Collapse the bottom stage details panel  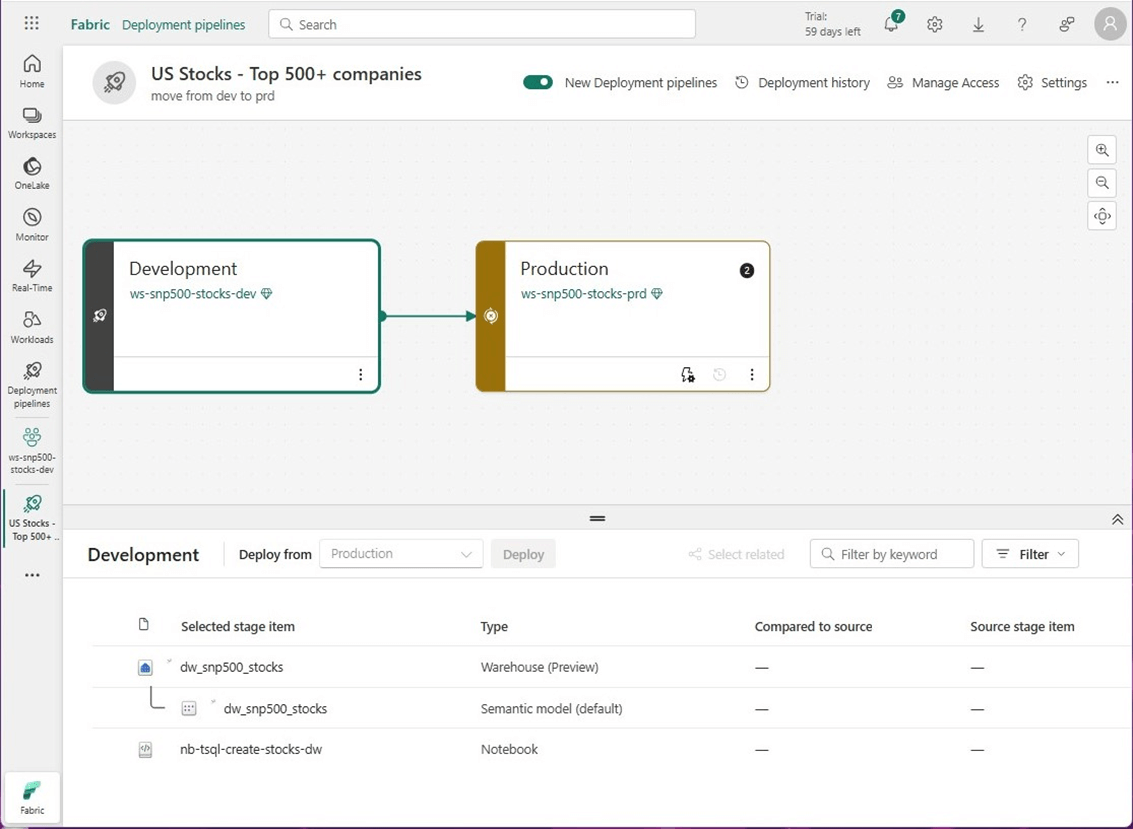click(x=1117, y=519)
